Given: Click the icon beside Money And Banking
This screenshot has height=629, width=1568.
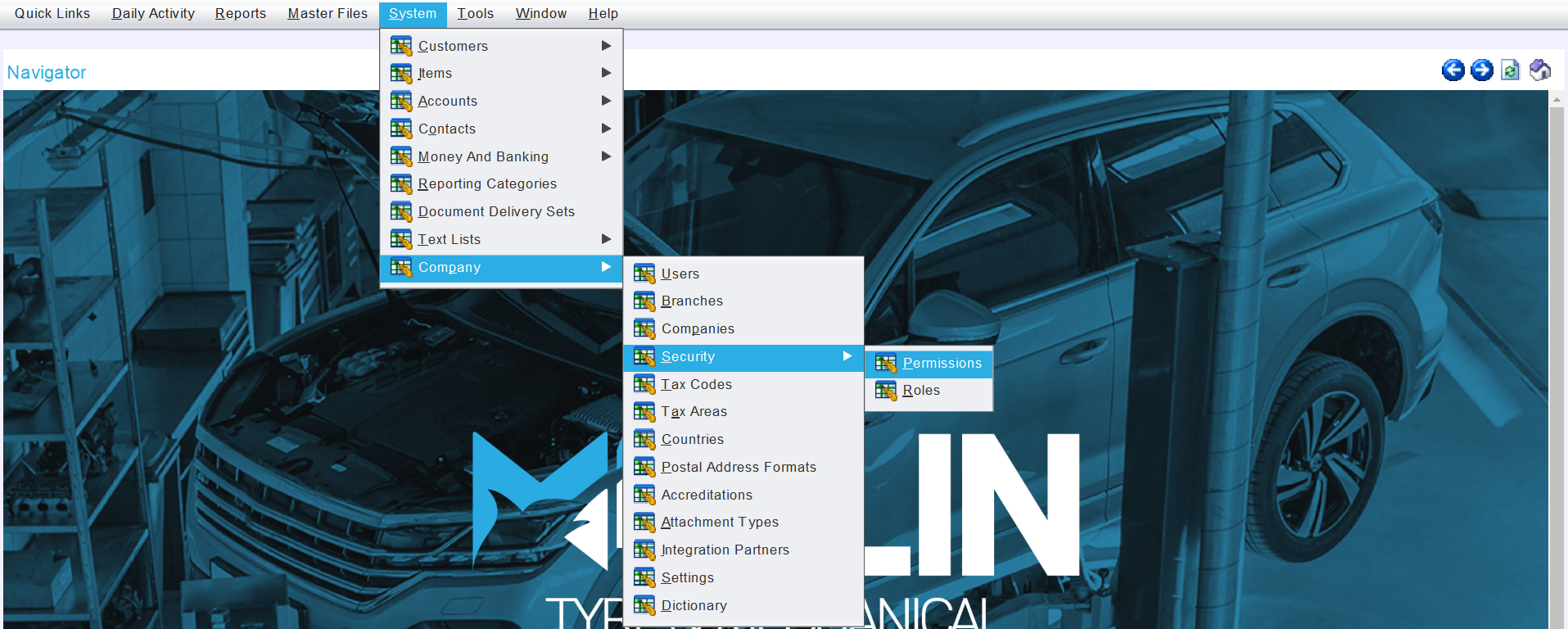Looking at the screenshot, I should [x=401, y=156].
